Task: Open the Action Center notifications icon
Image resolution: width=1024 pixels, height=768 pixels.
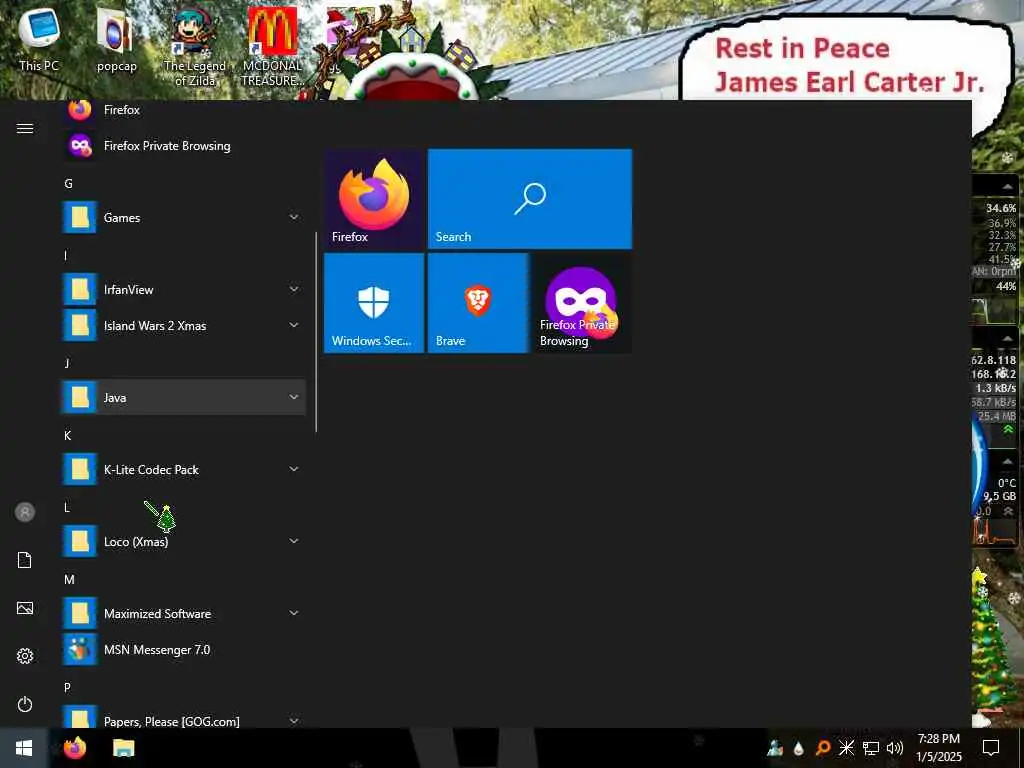Action: [991, 748]
